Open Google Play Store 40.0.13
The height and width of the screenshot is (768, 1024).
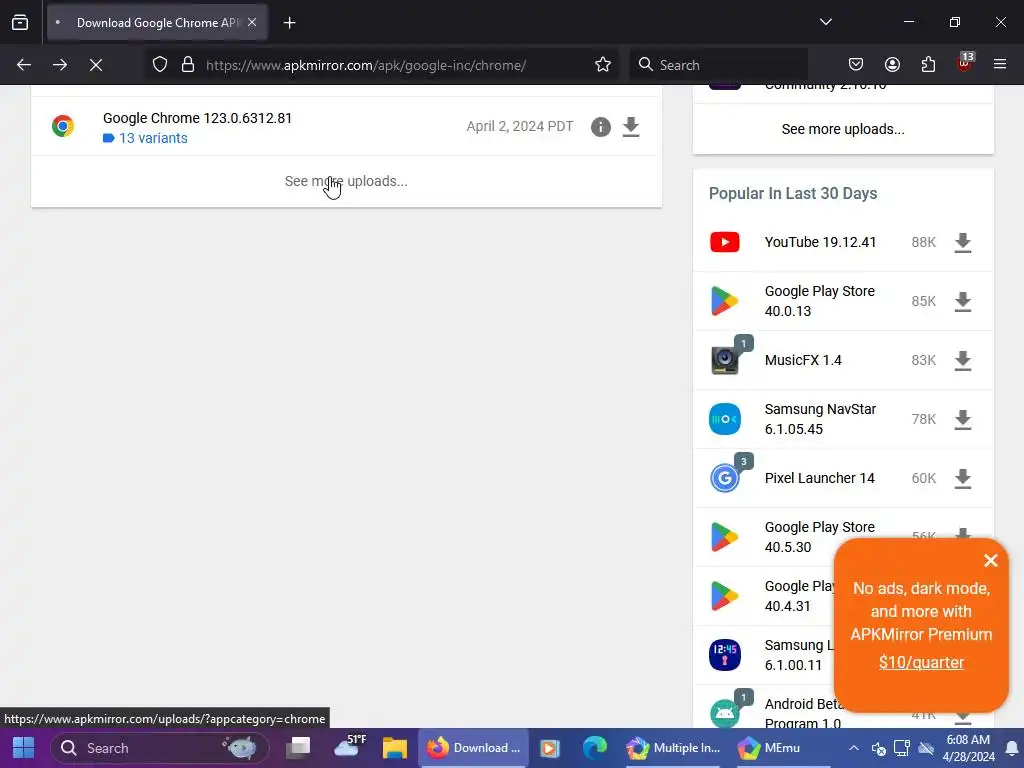(820, 301)
